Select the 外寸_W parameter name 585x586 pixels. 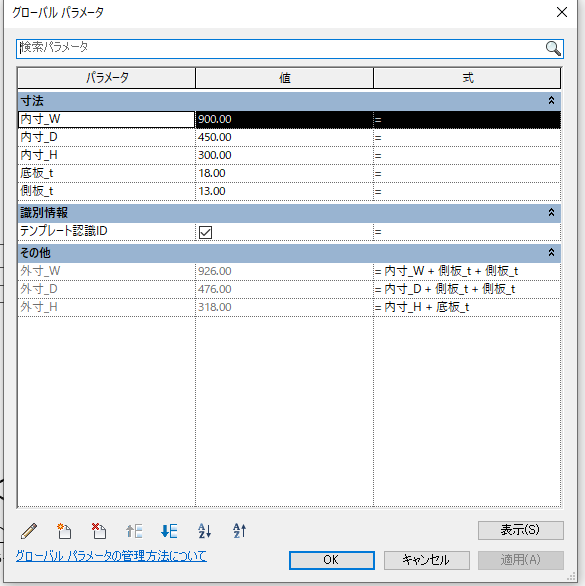point(107,271)
